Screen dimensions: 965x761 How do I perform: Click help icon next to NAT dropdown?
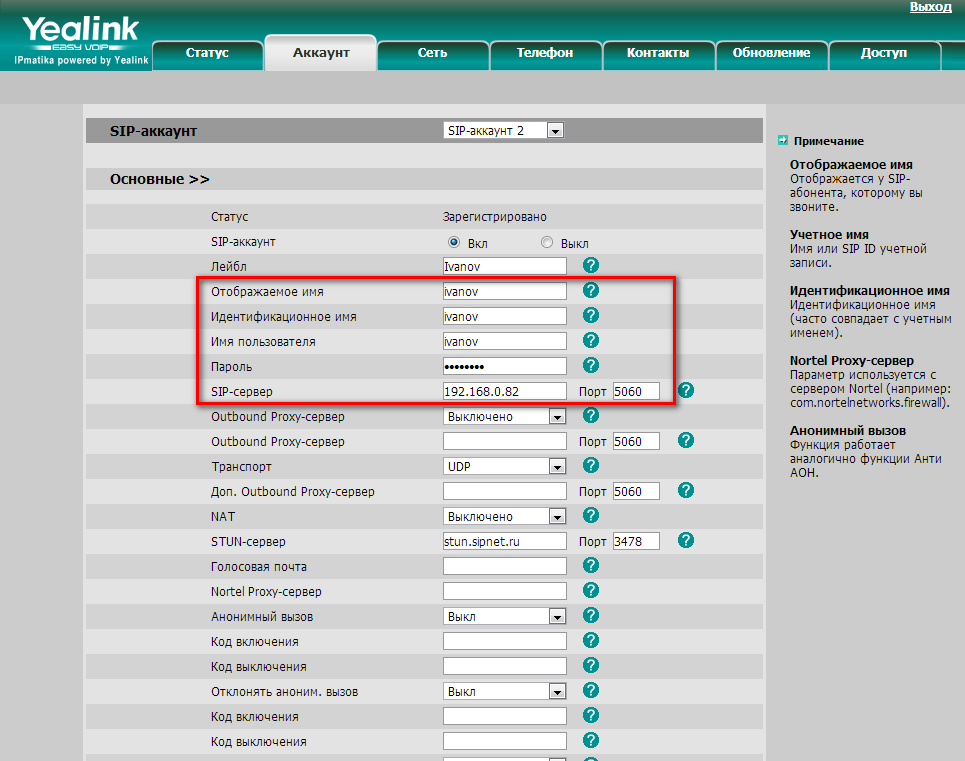(591, 515)
